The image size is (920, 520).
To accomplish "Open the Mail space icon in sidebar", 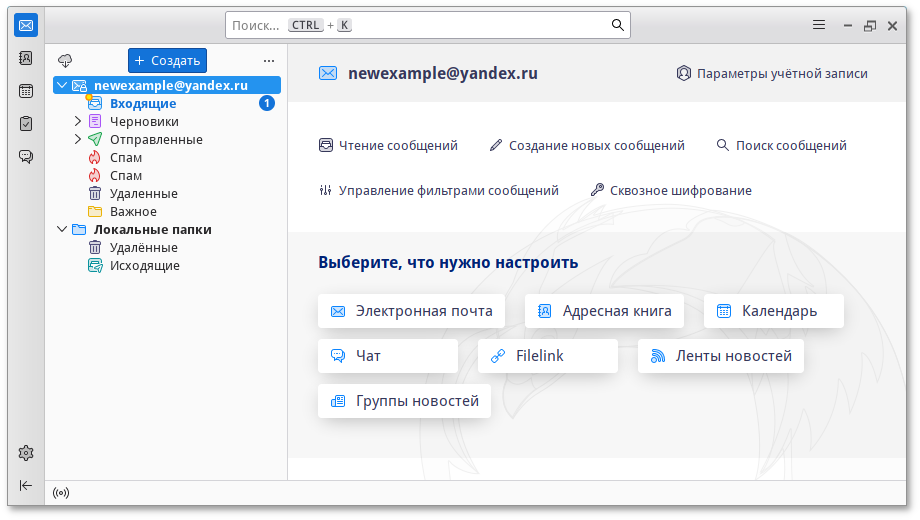I will (x=26, y=25).
